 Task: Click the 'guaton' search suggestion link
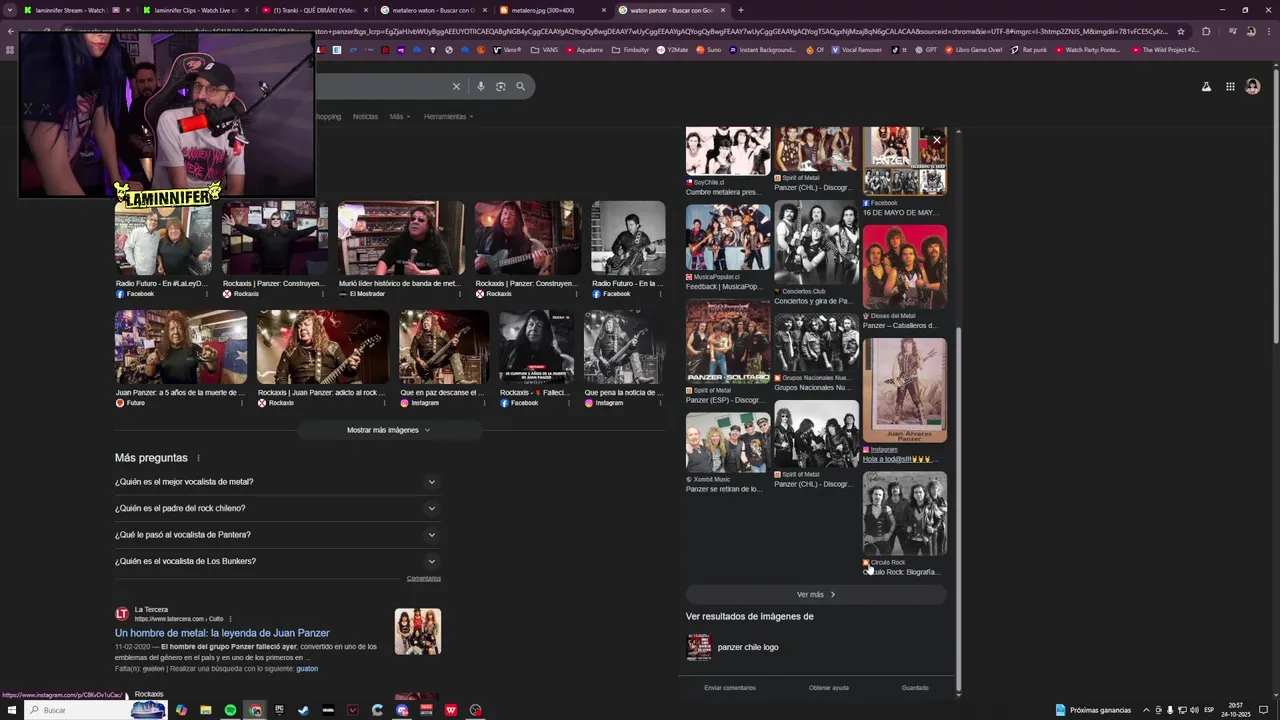[x=307, y=669]
